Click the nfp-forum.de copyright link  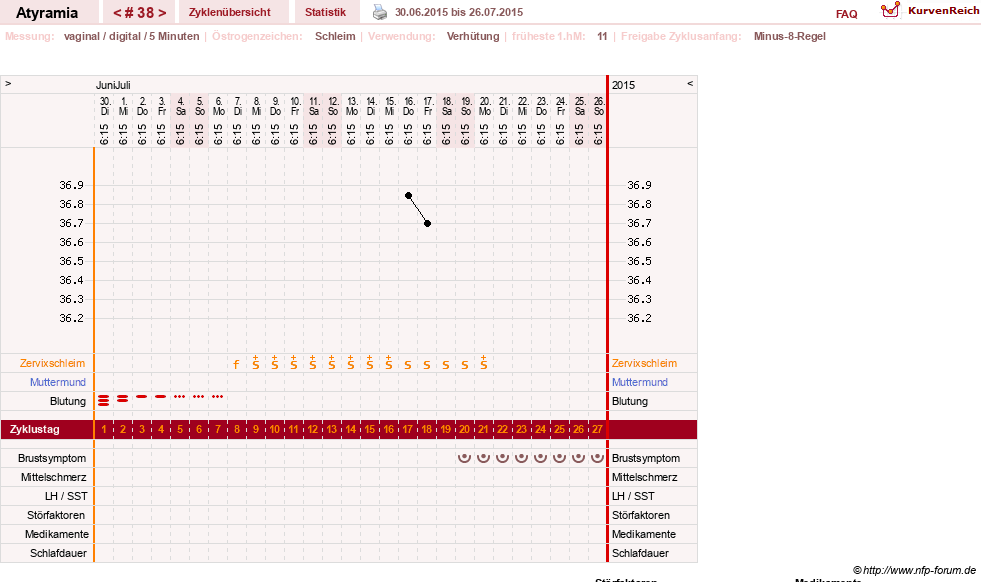coord(915,570)
